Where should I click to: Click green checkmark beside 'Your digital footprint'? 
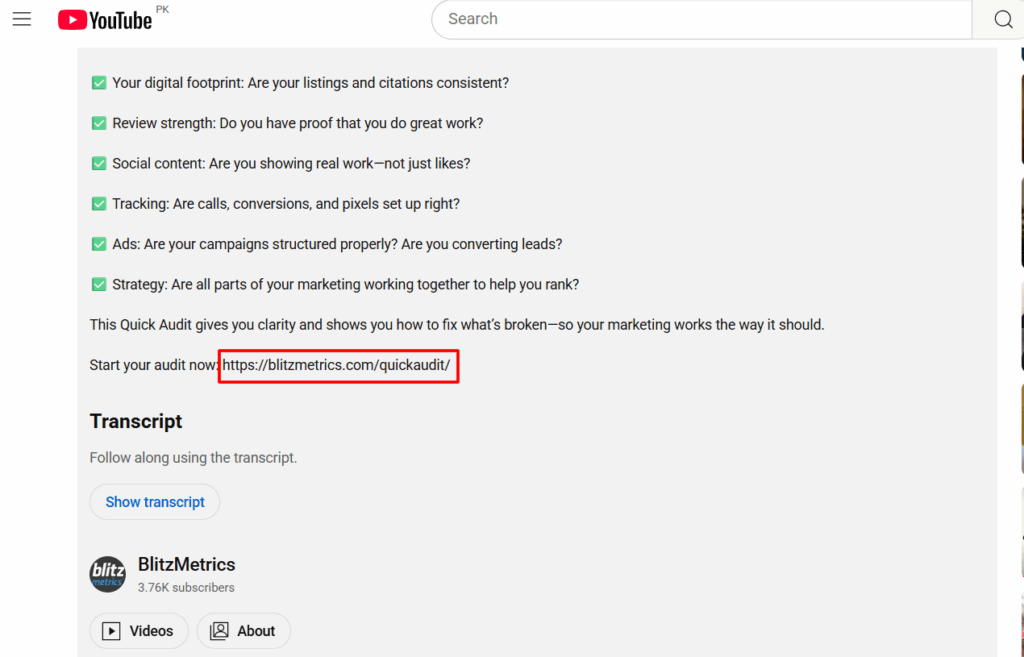click(99, 83)
